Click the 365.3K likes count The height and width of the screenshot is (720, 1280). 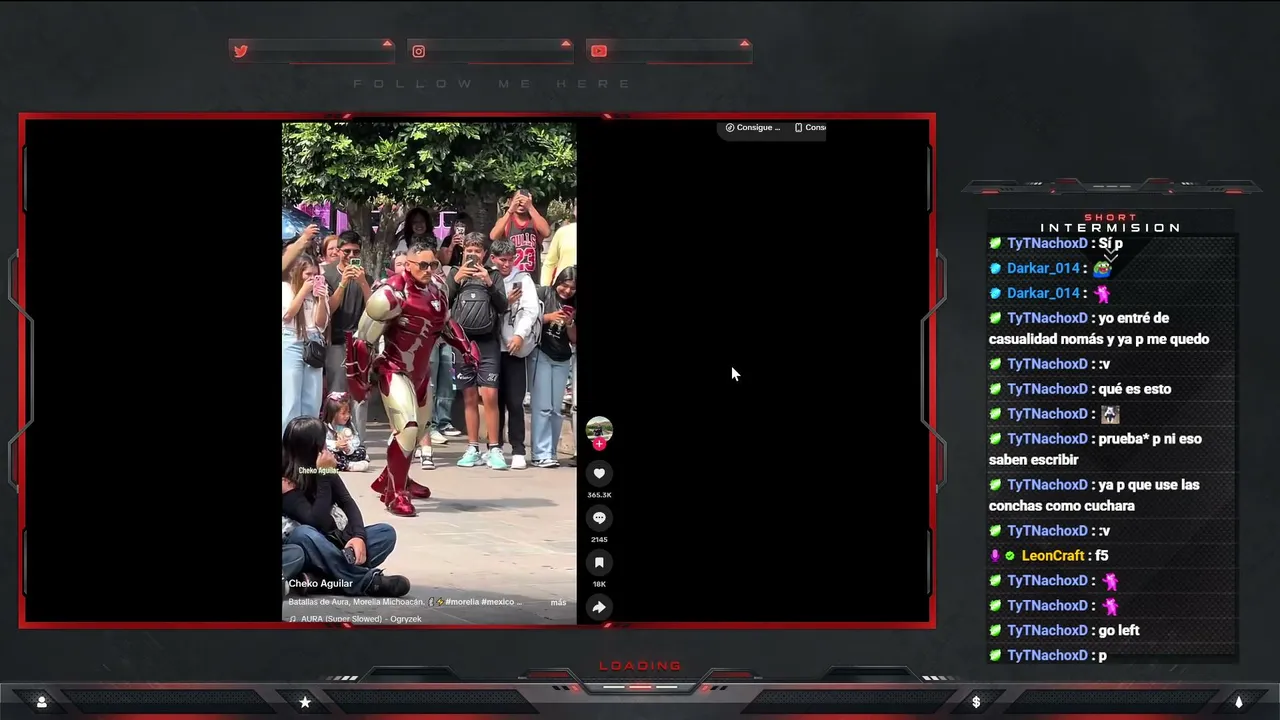pos(599,495)
